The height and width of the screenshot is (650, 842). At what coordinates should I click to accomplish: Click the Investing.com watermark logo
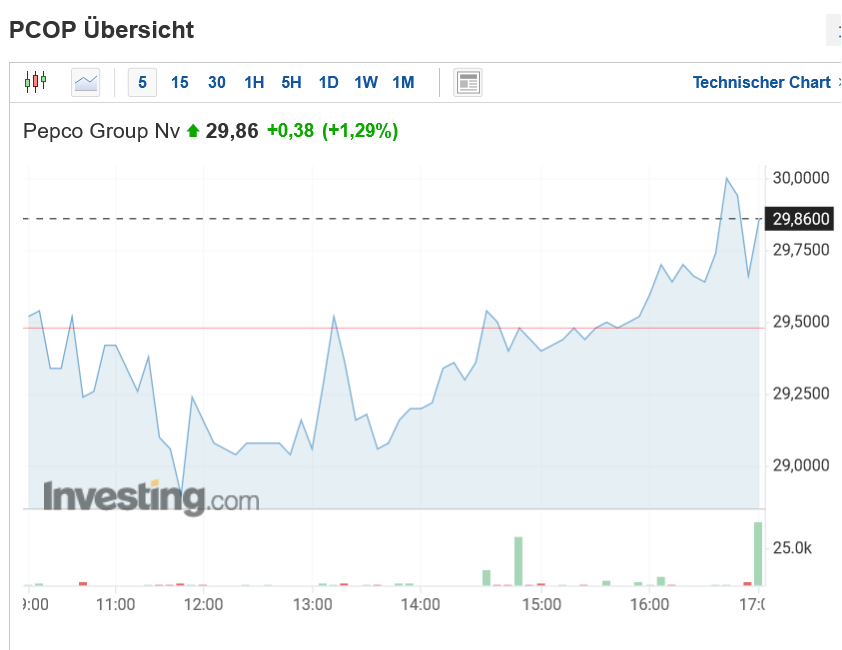point(150,497)
